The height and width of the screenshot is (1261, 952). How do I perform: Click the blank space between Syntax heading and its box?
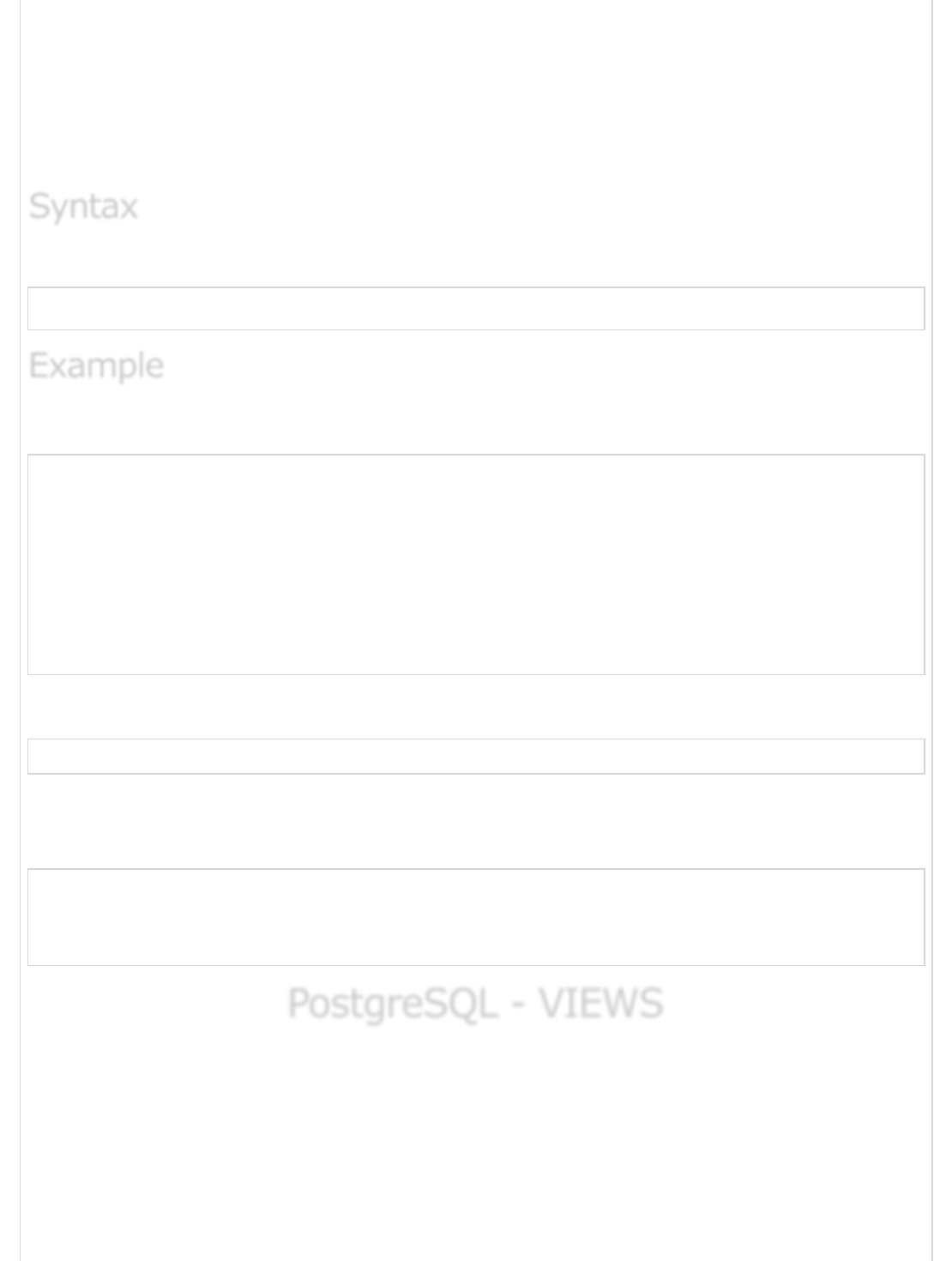click(476, 256)
